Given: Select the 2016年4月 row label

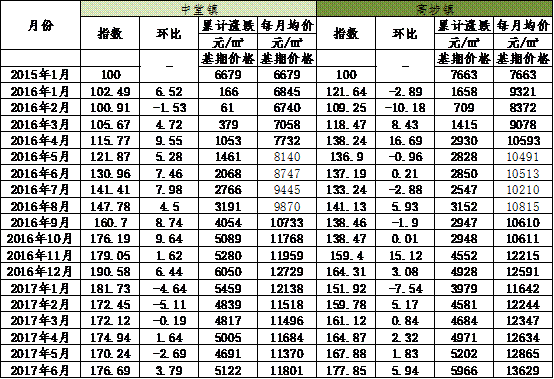Looking at the screenshot, I should [40, 141].
